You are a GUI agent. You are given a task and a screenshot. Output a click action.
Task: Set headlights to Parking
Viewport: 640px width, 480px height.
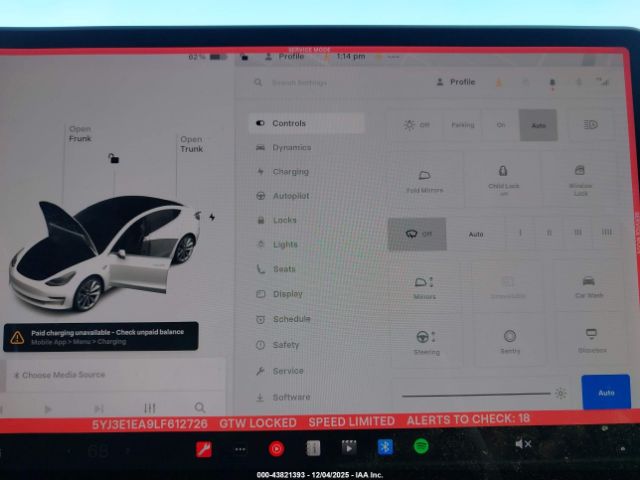tap(462, 125)
